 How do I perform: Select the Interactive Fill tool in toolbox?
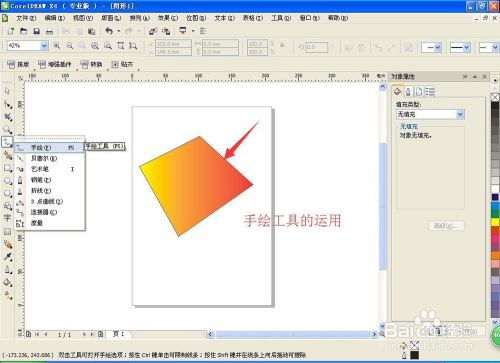7,295
